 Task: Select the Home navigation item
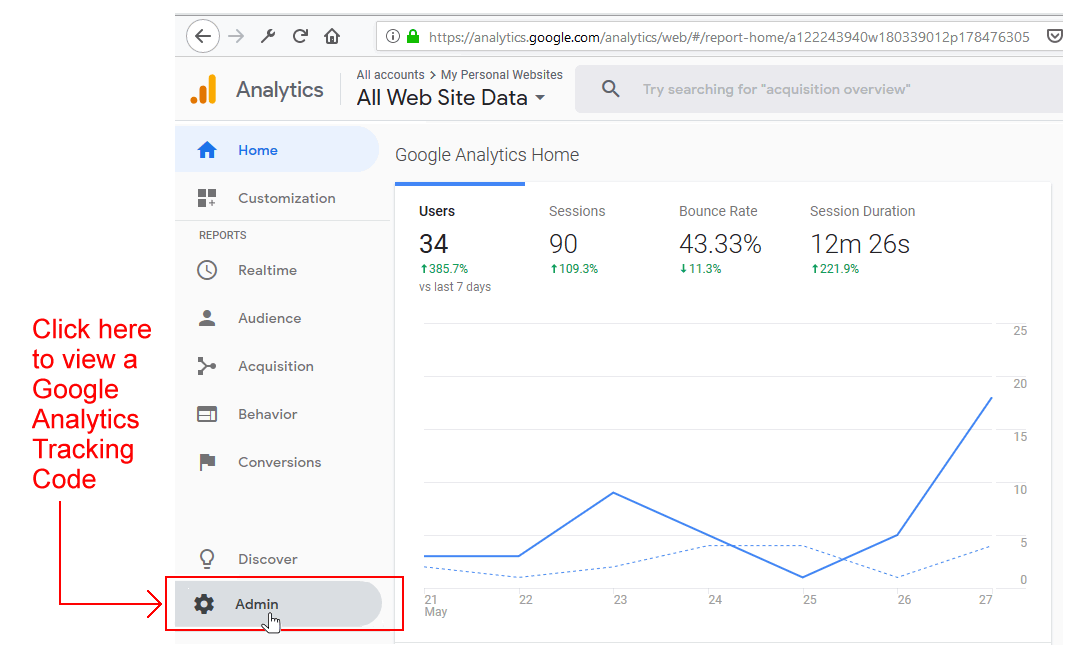point(257,150)
